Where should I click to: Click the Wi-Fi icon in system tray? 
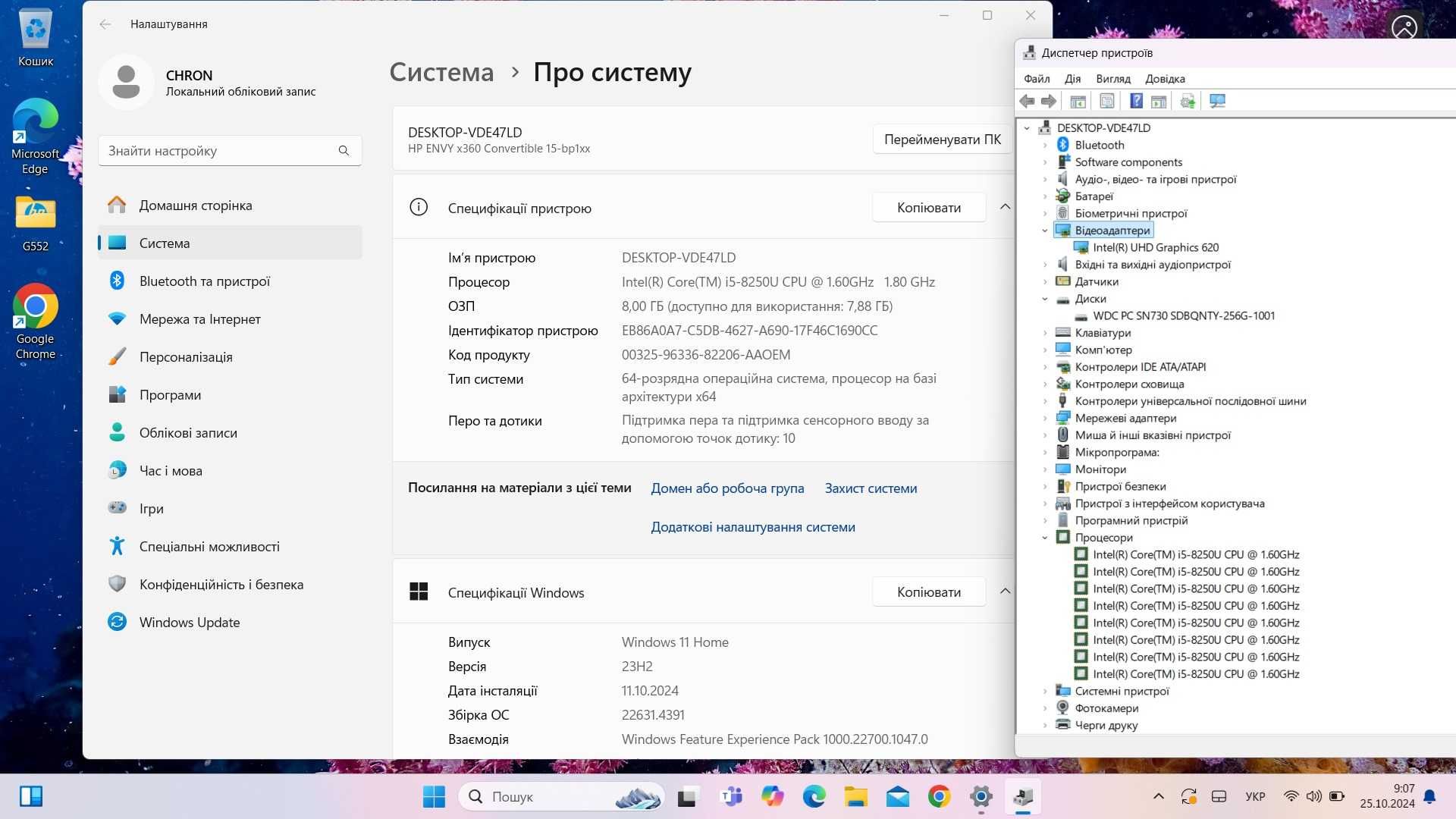click(x=1291, y=796)
